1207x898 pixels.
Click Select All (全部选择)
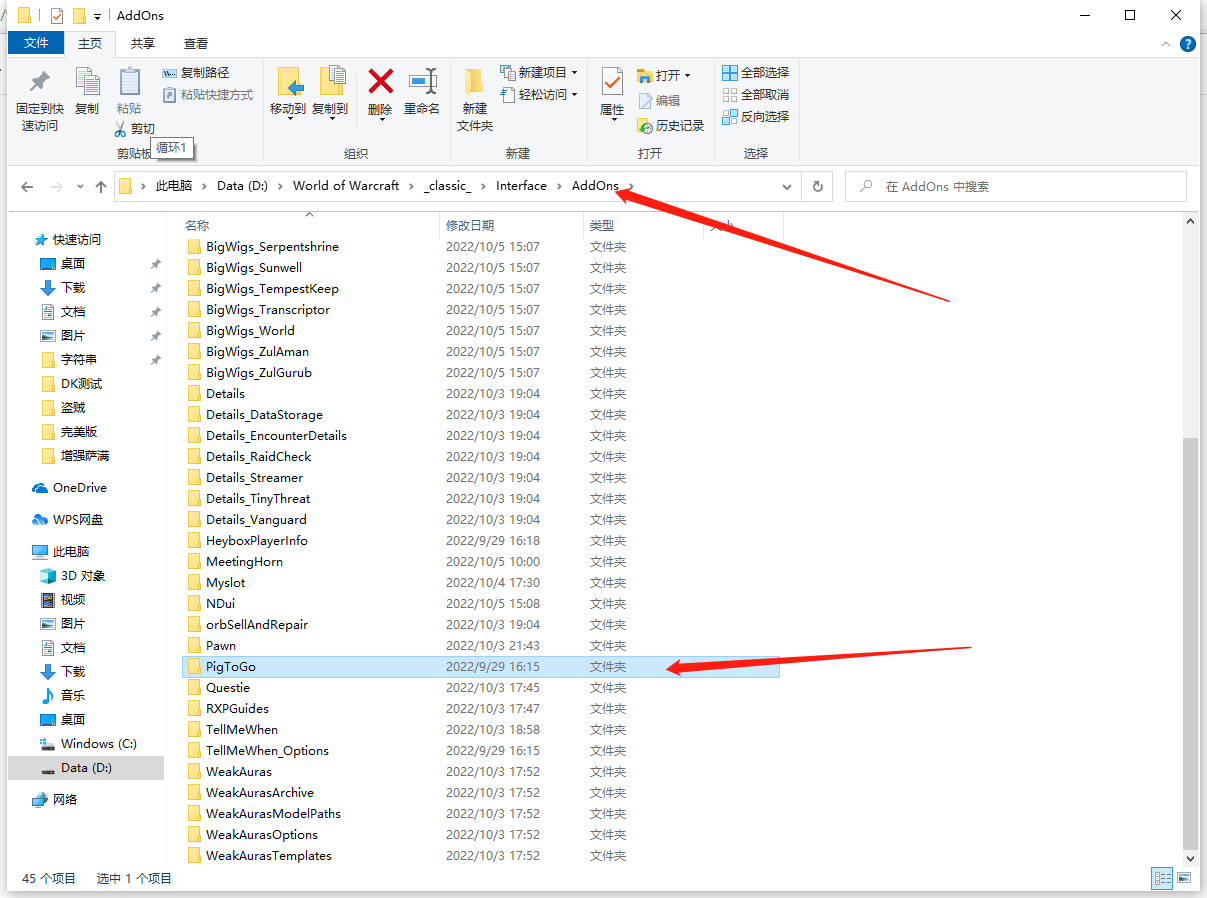tap(755, 72)
